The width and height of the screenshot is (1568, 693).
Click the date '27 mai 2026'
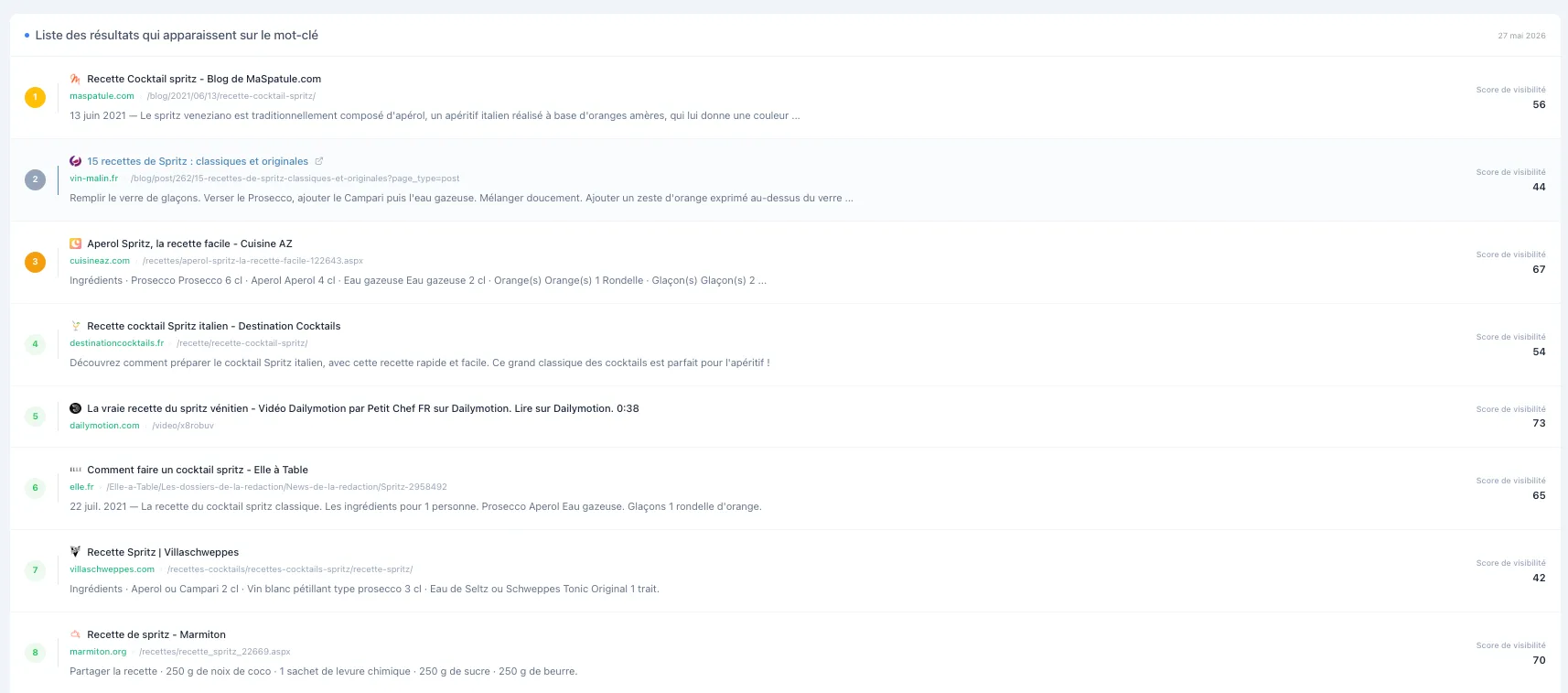click(1521, 36)
